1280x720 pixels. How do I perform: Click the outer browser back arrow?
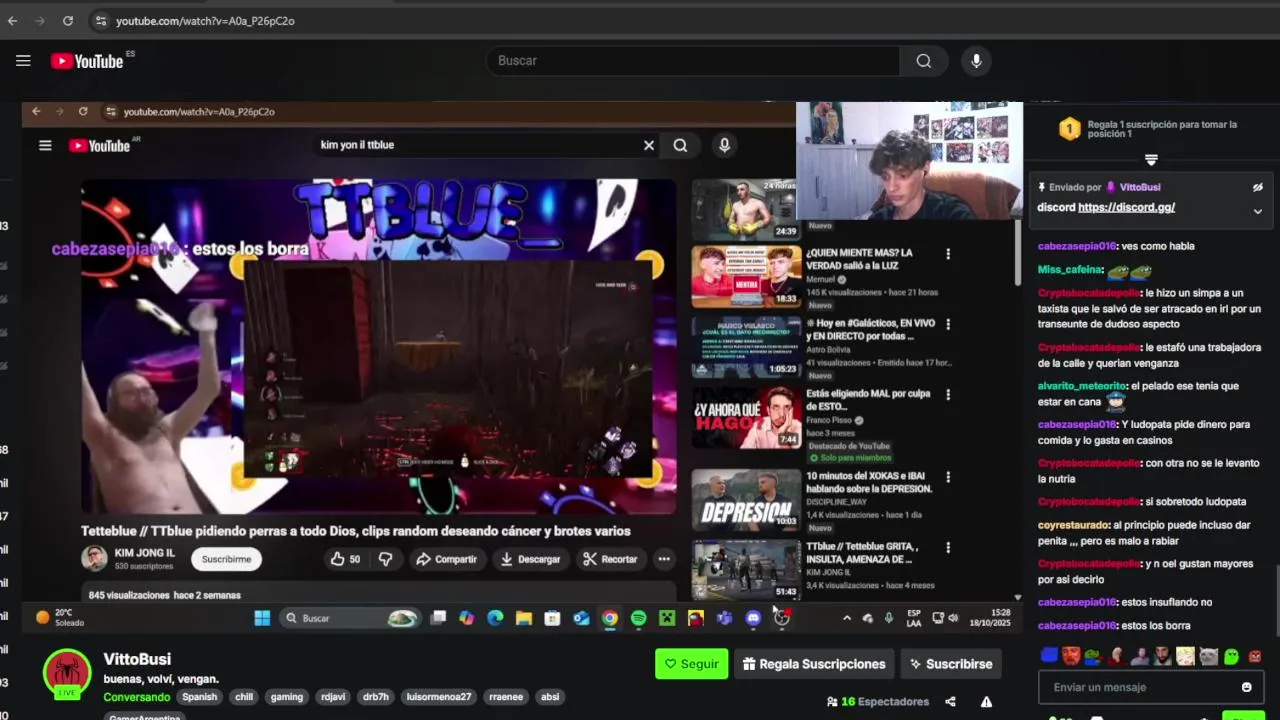12,20
